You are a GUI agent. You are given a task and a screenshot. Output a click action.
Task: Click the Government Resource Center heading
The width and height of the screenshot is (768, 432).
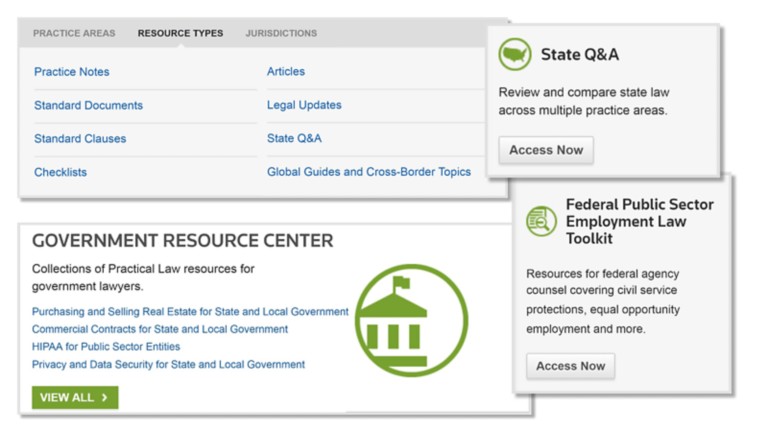pyautogui.click(x=183, y=240)
